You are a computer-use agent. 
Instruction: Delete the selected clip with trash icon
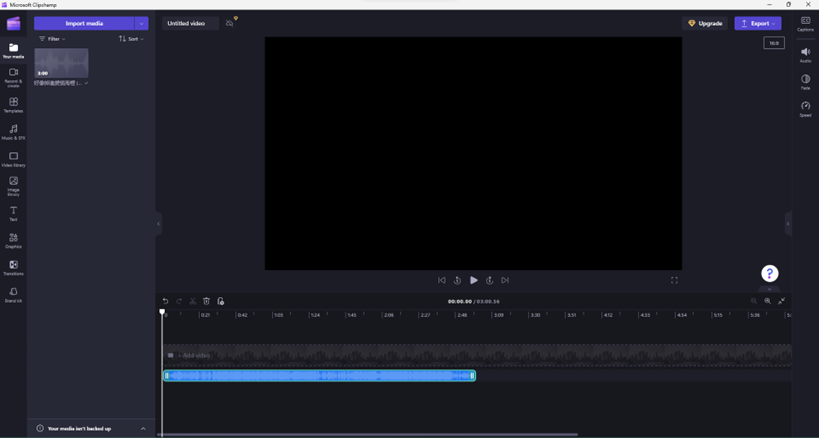(207, 301)
